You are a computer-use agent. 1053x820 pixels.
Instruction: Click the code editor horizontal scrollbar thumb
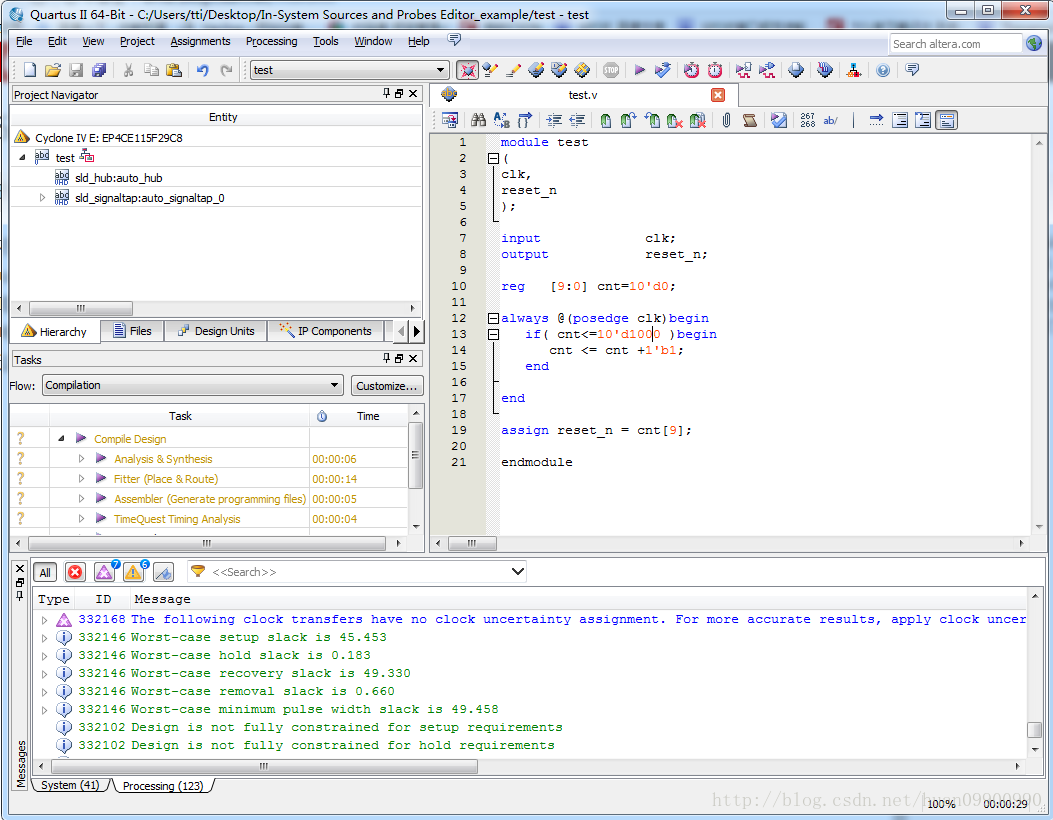tap(472, 543)
